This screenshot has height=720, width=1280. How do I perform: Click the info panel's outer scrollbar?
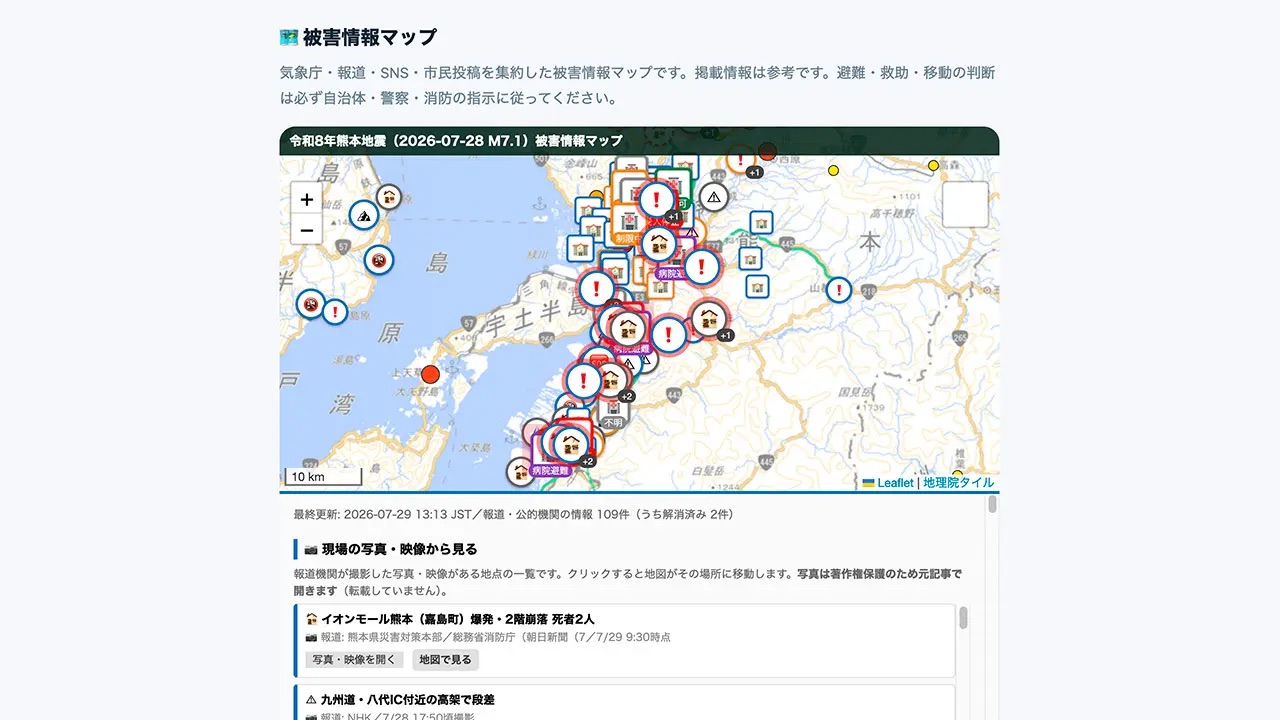point(992,606)
